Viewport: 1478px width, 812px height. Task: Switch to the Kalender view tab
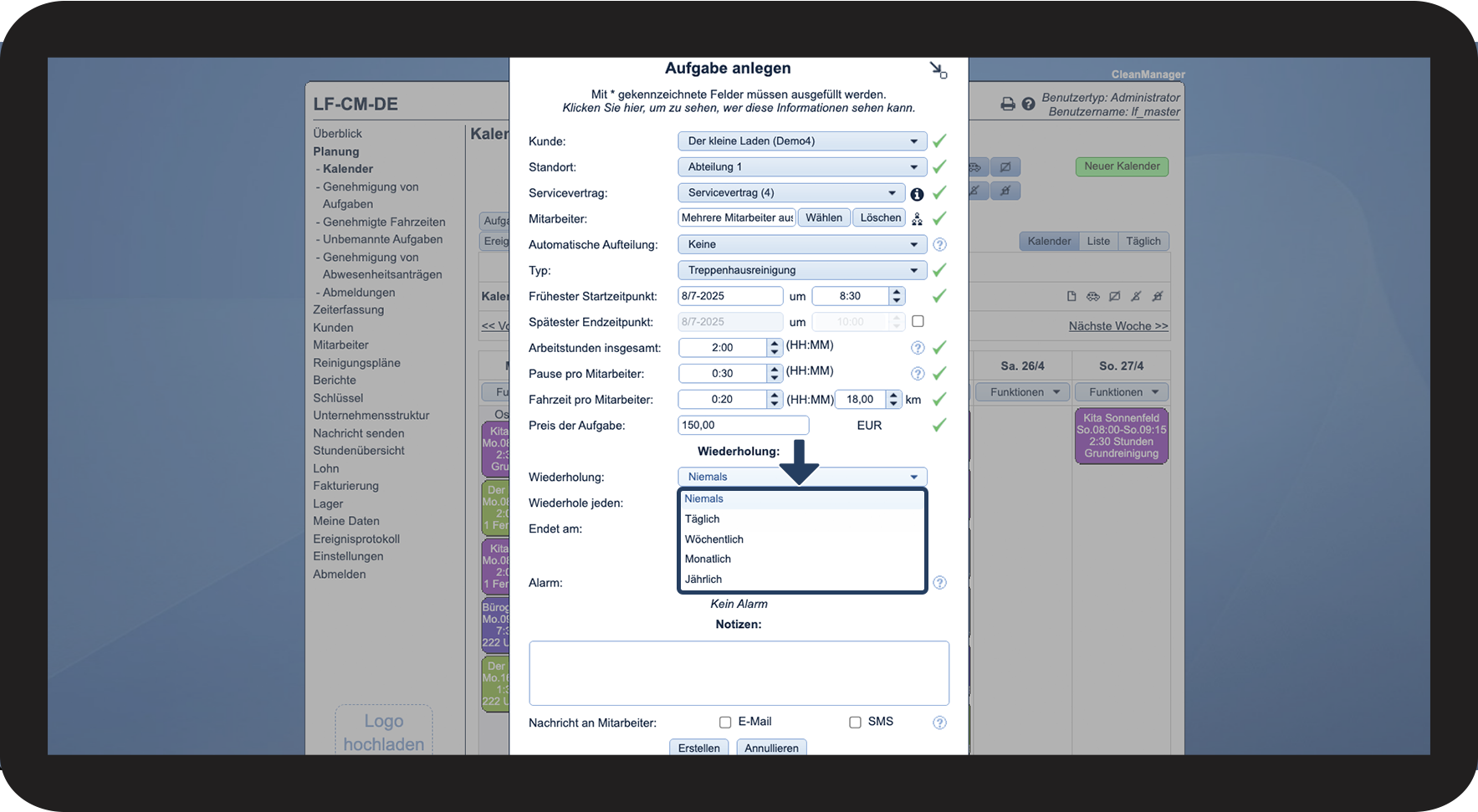pos(1049,242)
